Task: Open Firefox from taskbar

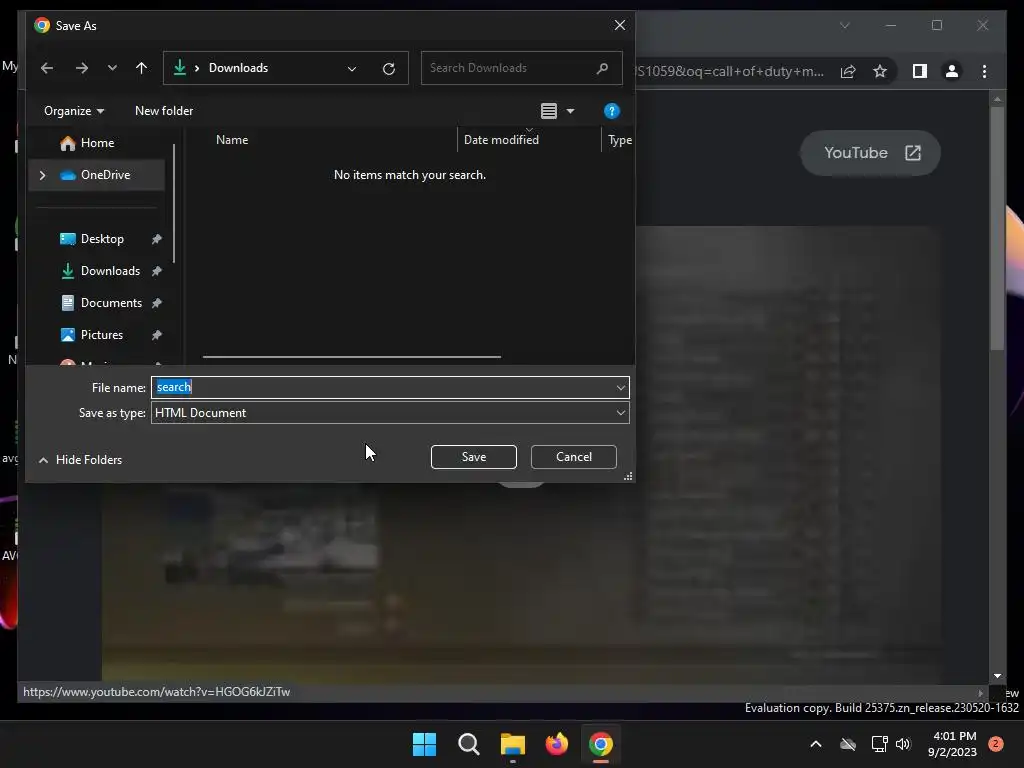Action: [x=557, y=744]
